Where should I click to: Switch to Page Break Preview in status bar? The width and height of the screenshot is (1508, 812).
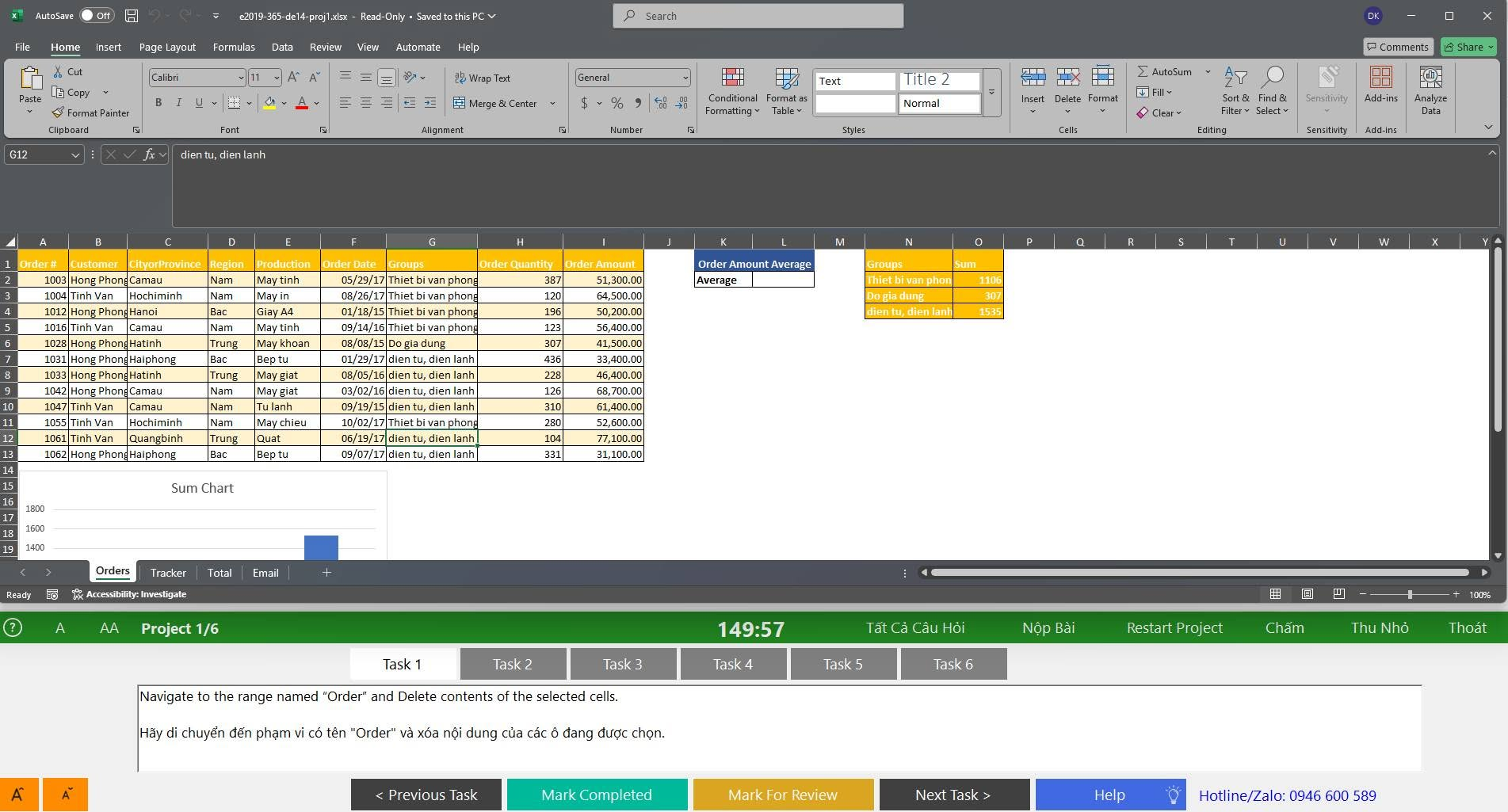click(1338, 594)
